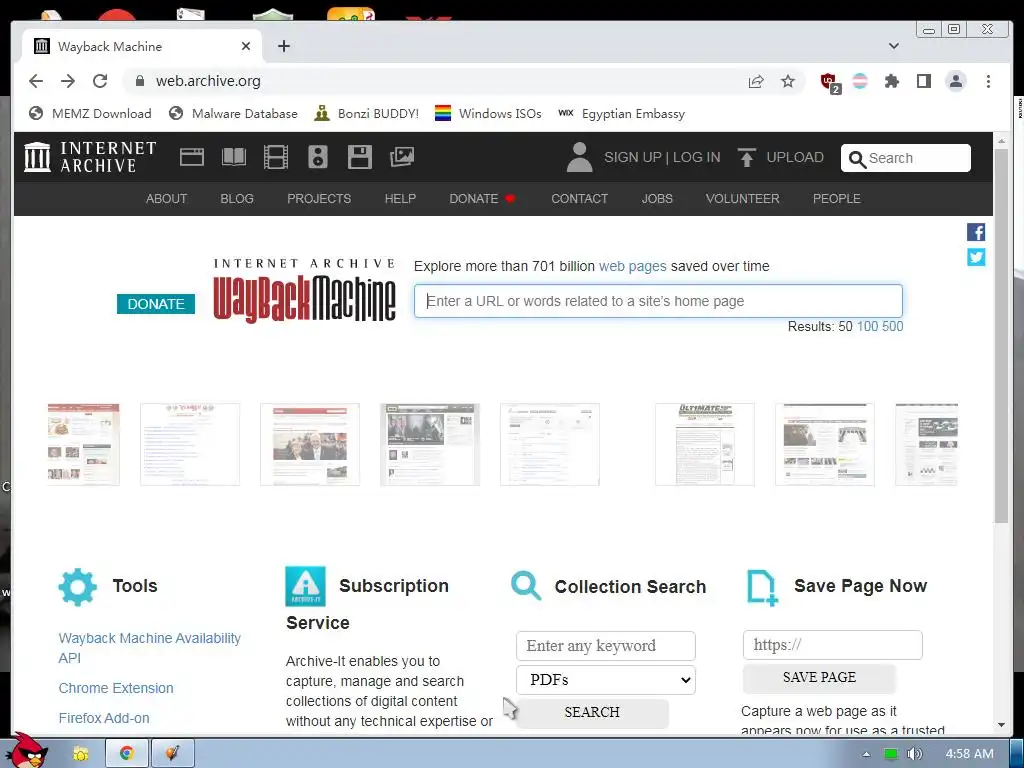Open the PDFs collection dropdown
Viewport: 1024px width, 768px height.
pyautogui.click(x=605, y=680)
